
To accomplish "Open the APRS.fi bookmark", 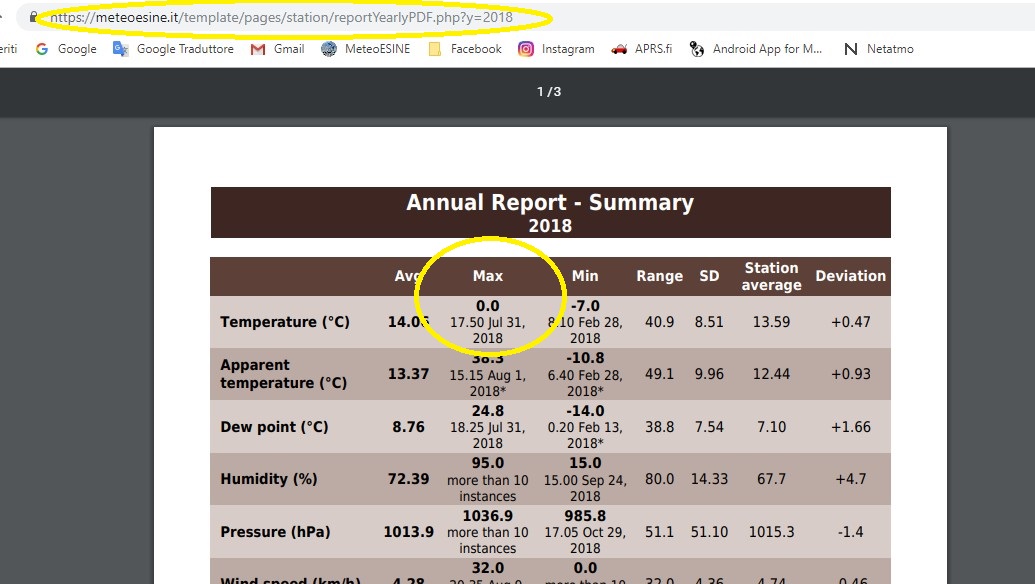I will [x=642, y=49].
